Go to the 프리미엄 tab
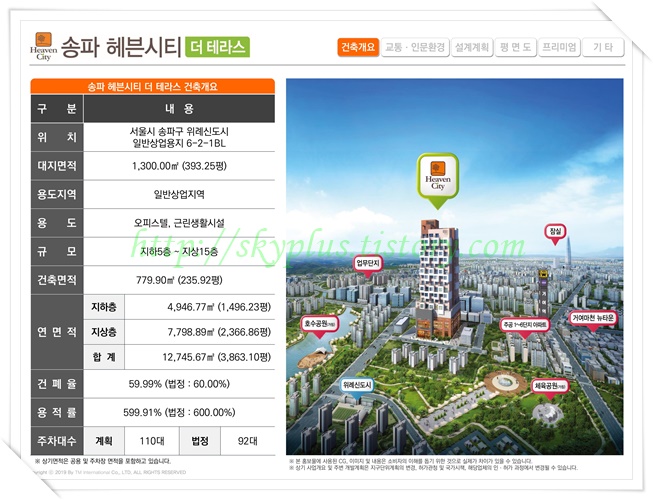Viewport: 653px width, 500px height. coord(559,47)
